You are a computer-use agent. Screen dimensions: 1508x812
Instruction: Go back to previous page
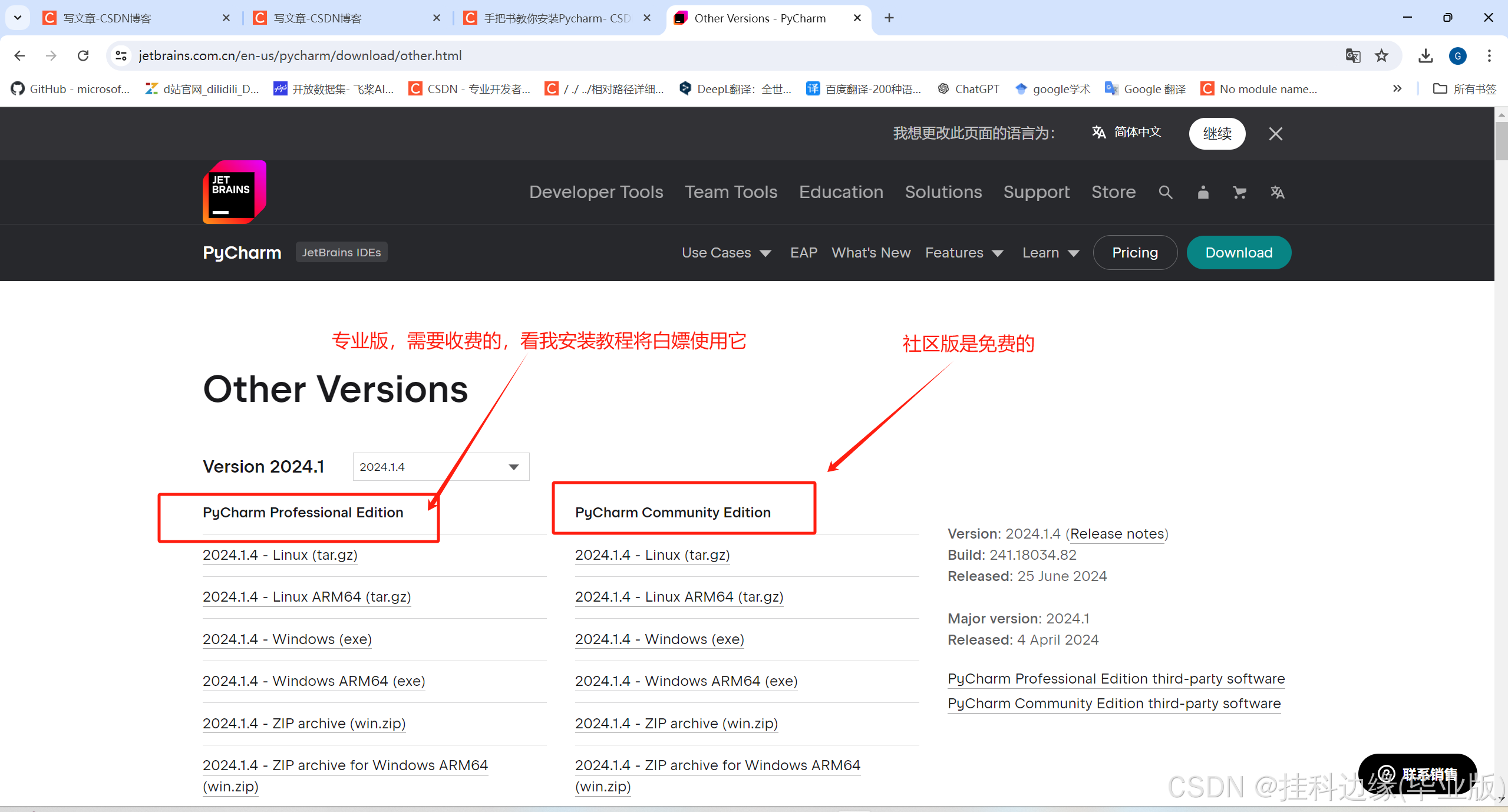tap(19, 55)
